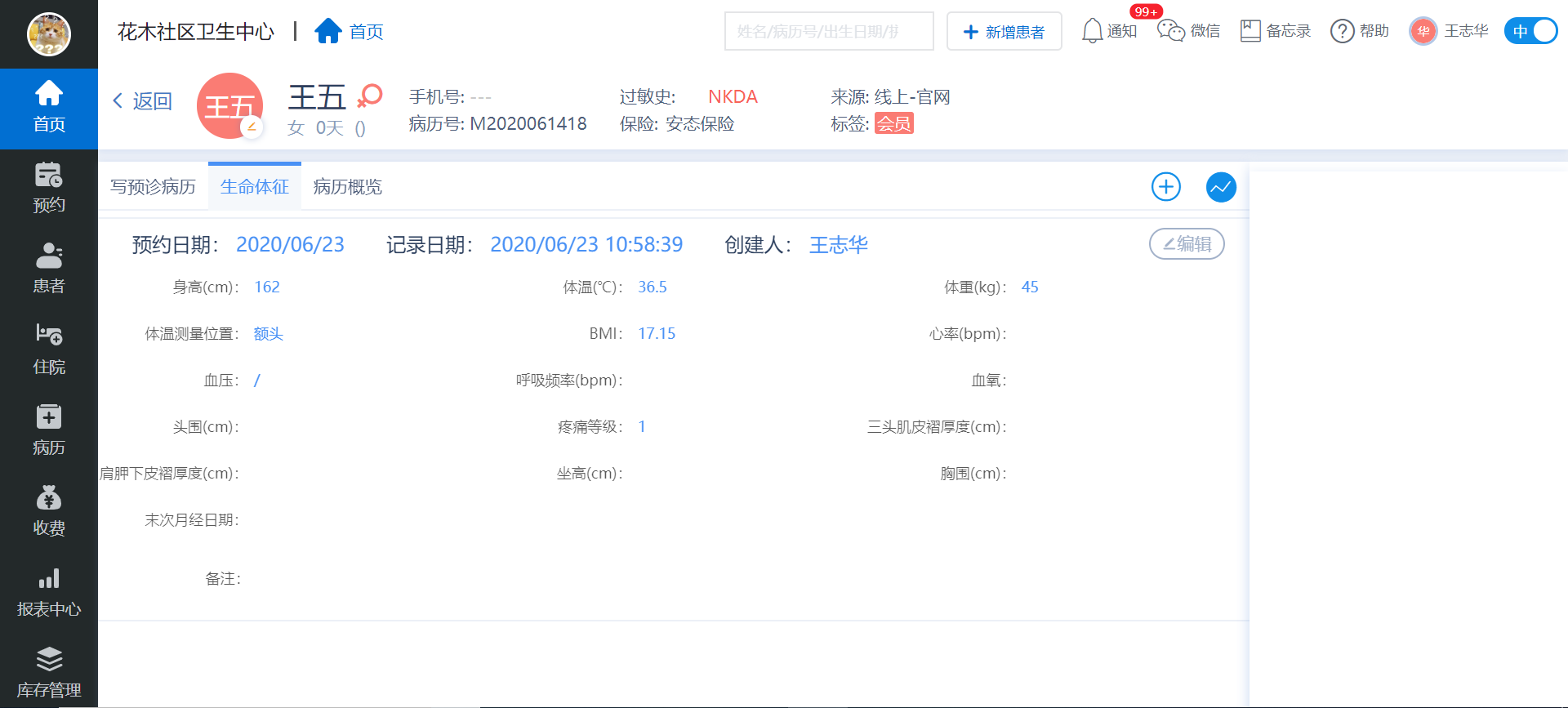This screenshot has height=708, width=1568.
Task: Click height value 162
Action: [x=267, y=287]
